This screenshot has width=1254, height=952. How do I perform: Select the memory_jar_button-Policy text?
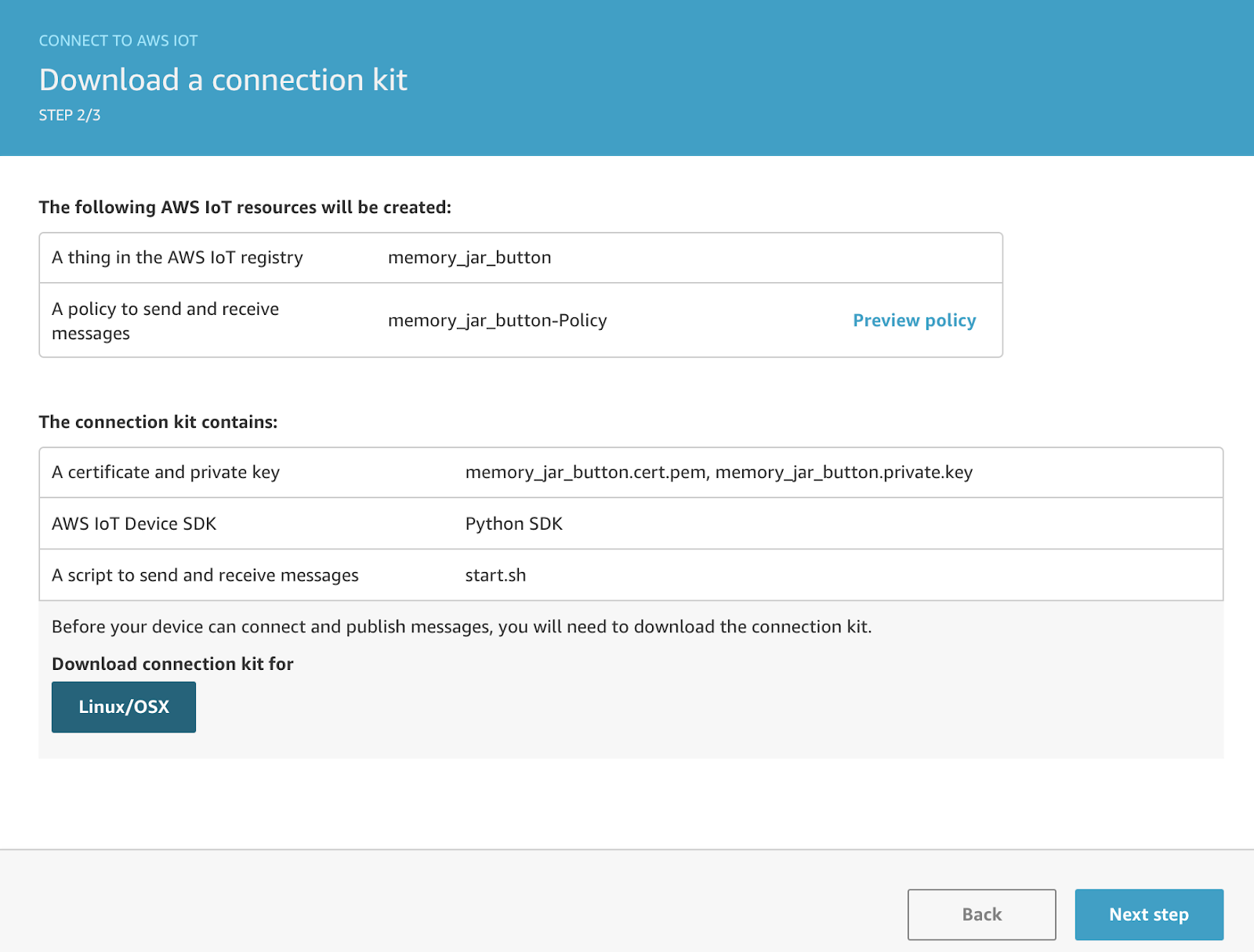[498, 320]
